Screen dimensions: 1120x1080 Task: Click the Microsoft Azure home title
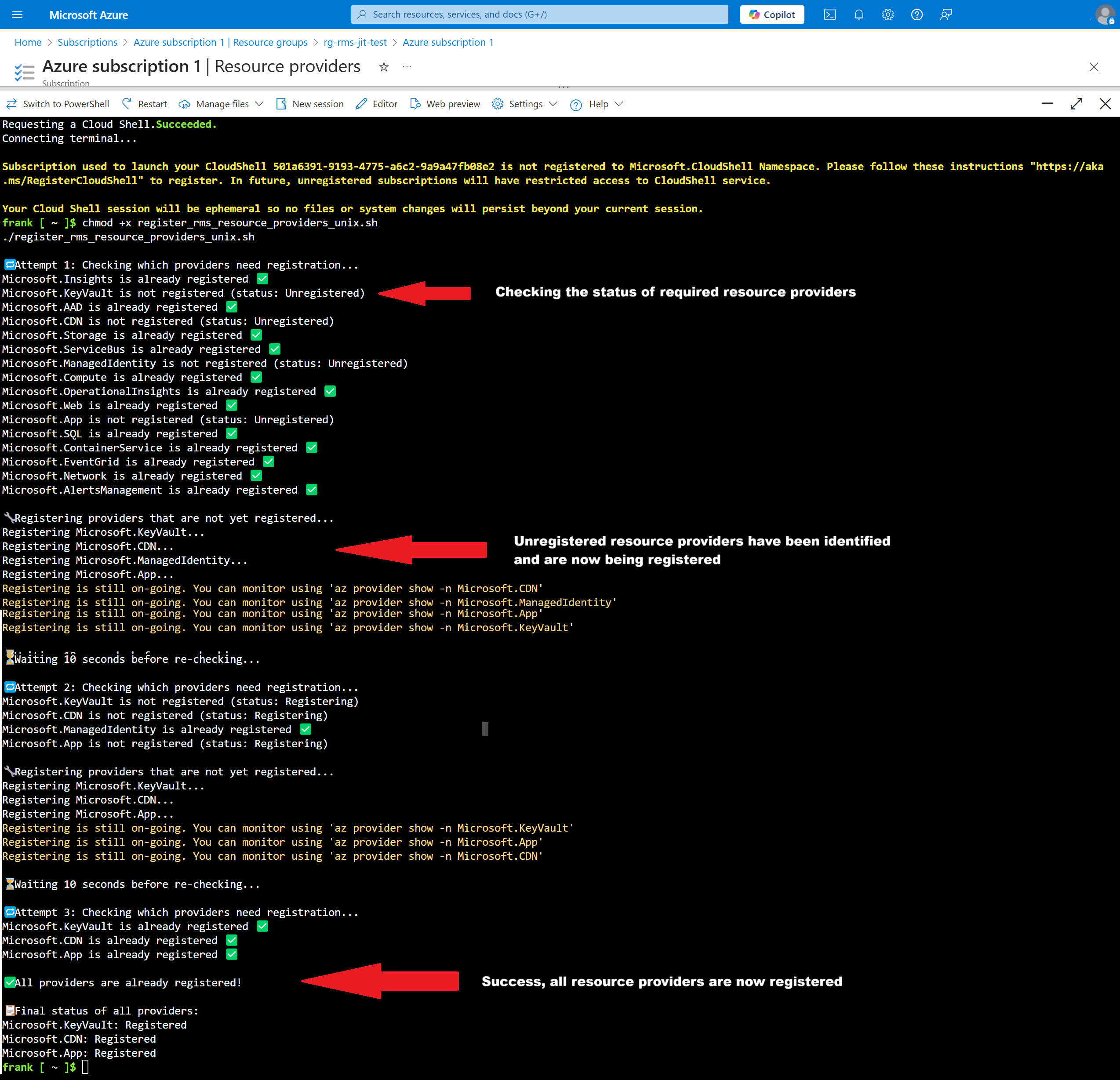pos(89,15)
